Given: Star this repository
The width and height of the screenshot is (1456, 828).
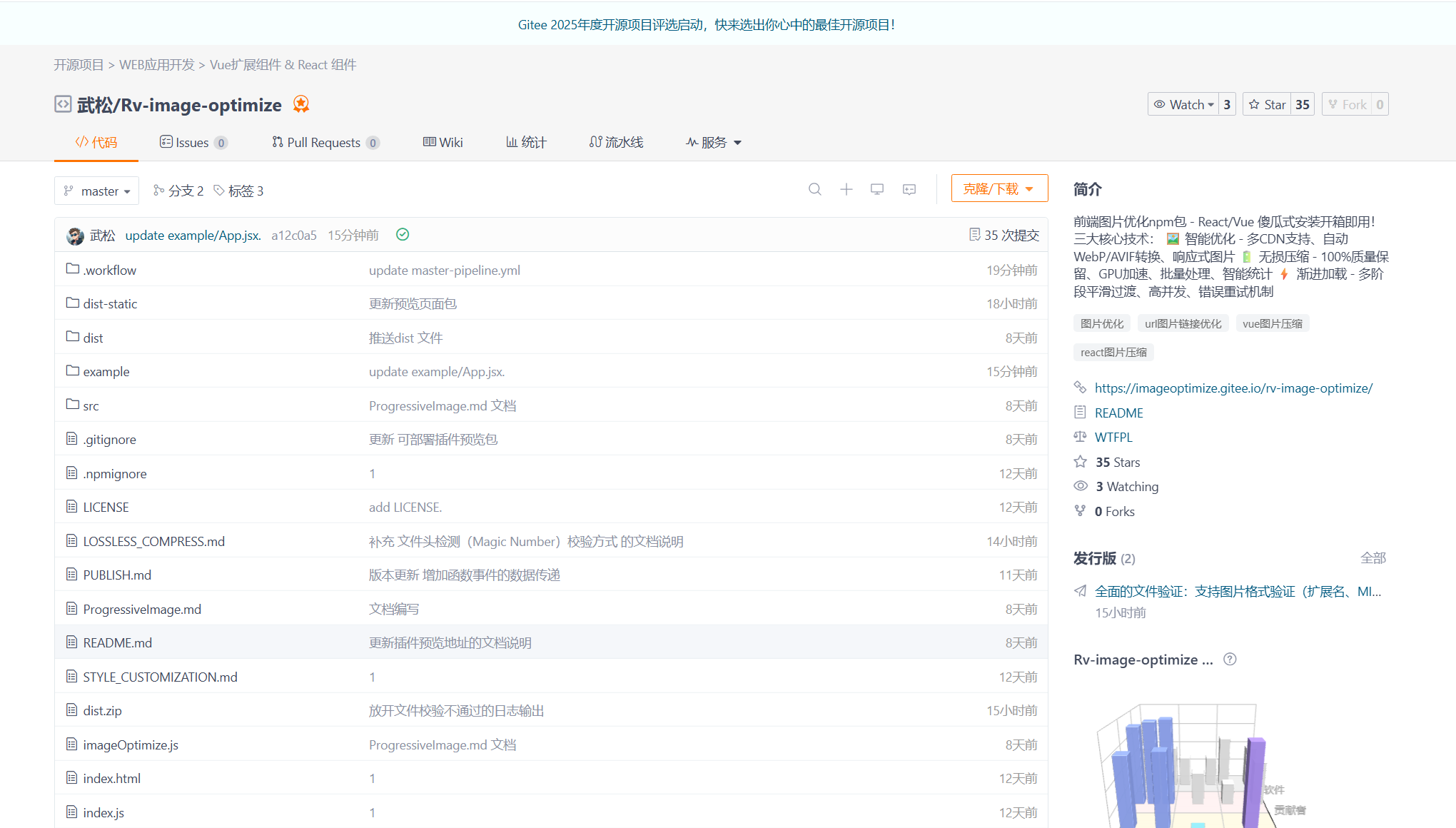Looking at the screenshot, I should (1268, 104).
